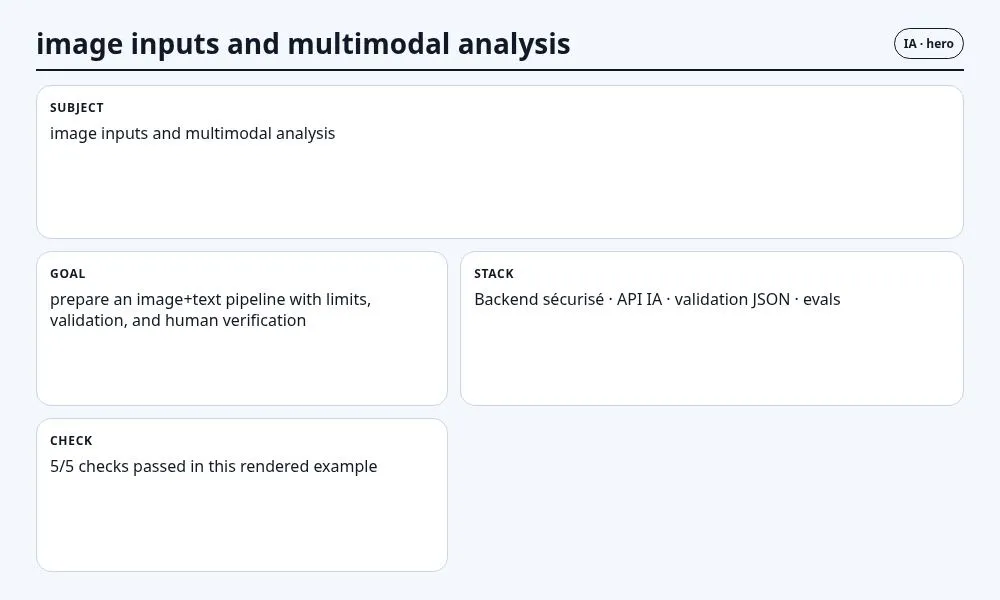Screen dimensions: 1000x600
Task: Open the CHECK card
Action: 242,495
